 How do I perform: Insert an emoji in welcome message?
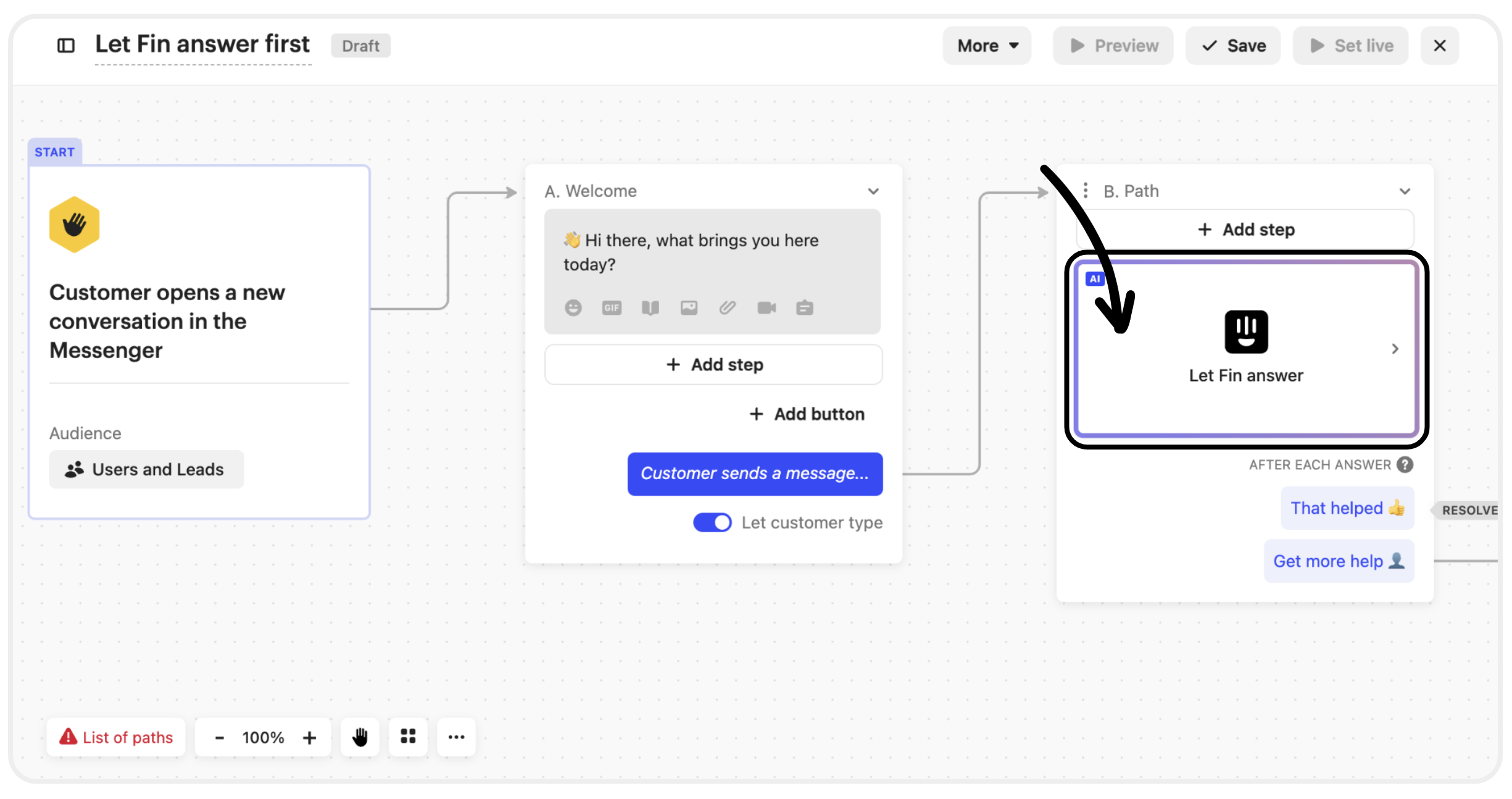point(573,307)
